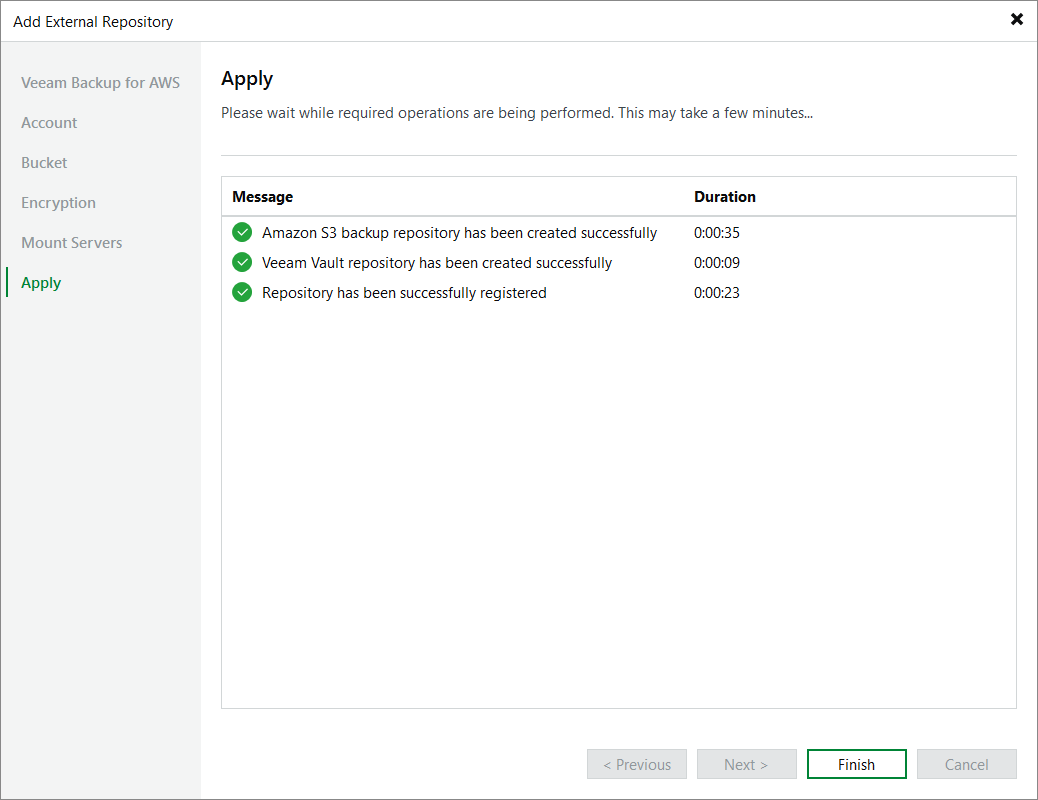
Task: Close the Add External Repository dialog
Action: pos(1017,19)
